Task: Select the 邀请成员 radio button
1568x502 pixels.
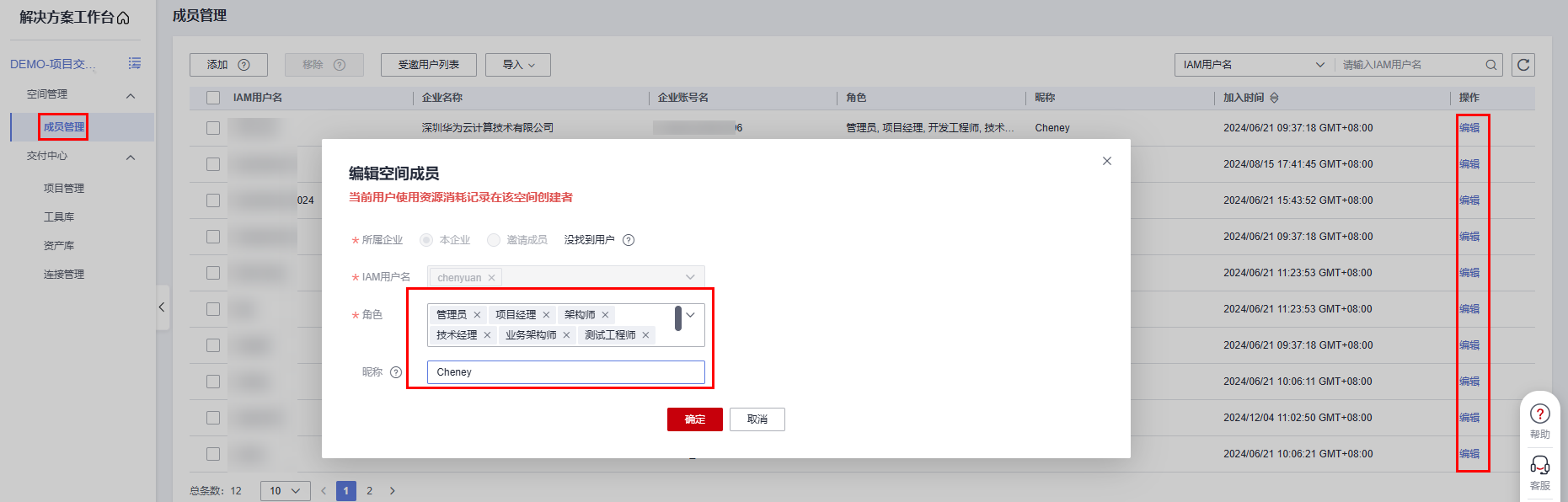Action: point(494,240)
